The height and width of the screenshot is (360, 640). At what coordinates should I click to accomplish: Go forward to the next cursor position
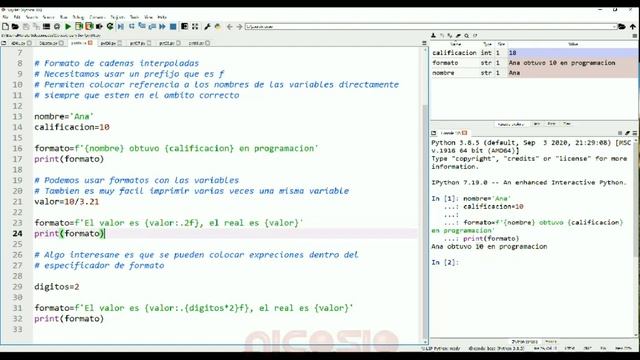click(240, 27)
